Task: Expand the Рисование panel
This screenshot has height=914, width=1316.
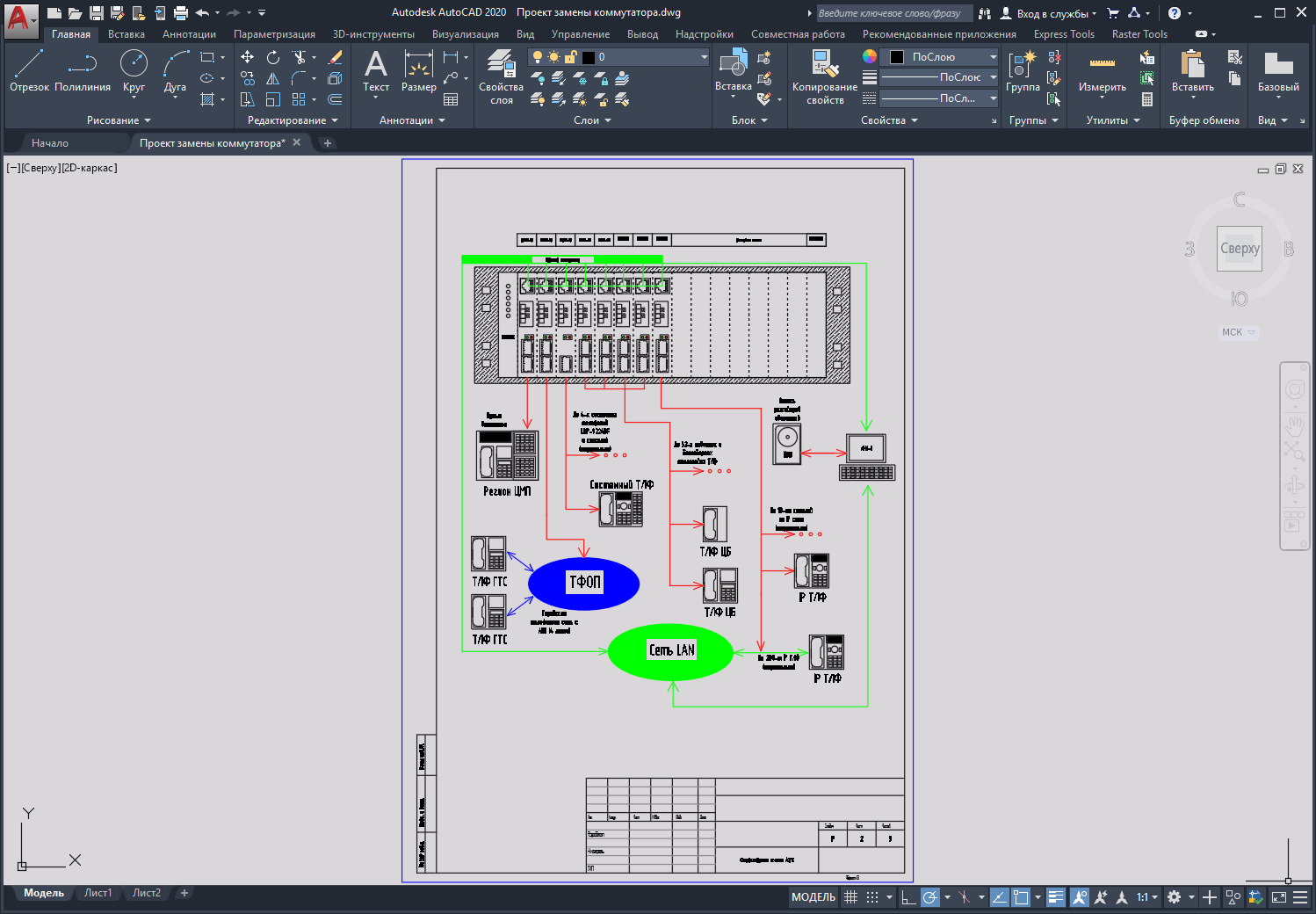Action: coord(119,120)
